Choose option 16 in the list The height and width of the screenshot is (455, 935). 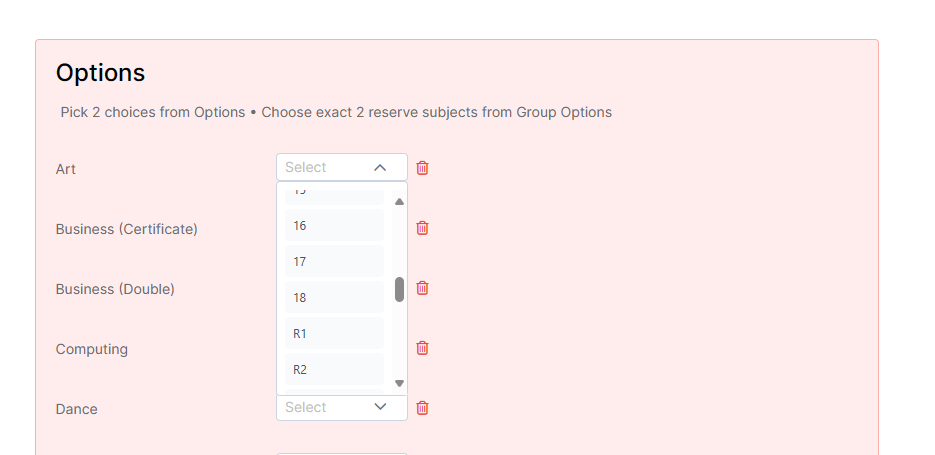tap(335, 225)
